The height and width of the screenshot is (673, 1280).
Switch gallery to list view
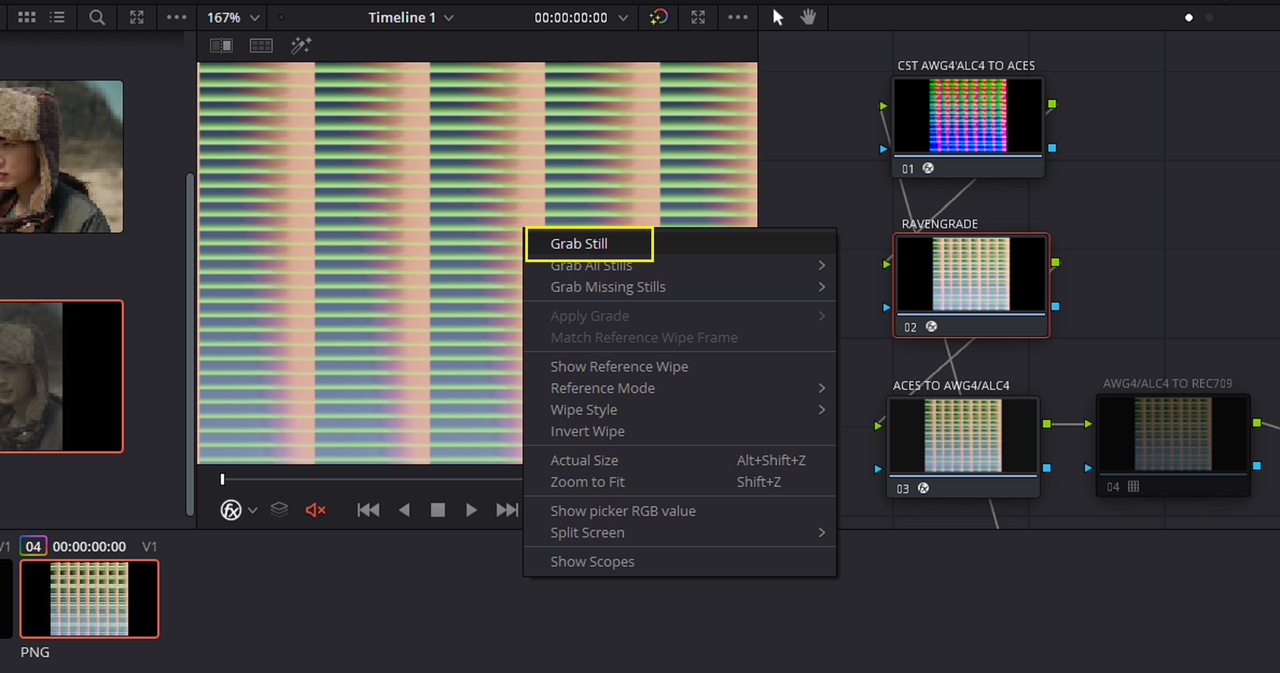click(x=58, y=18)
